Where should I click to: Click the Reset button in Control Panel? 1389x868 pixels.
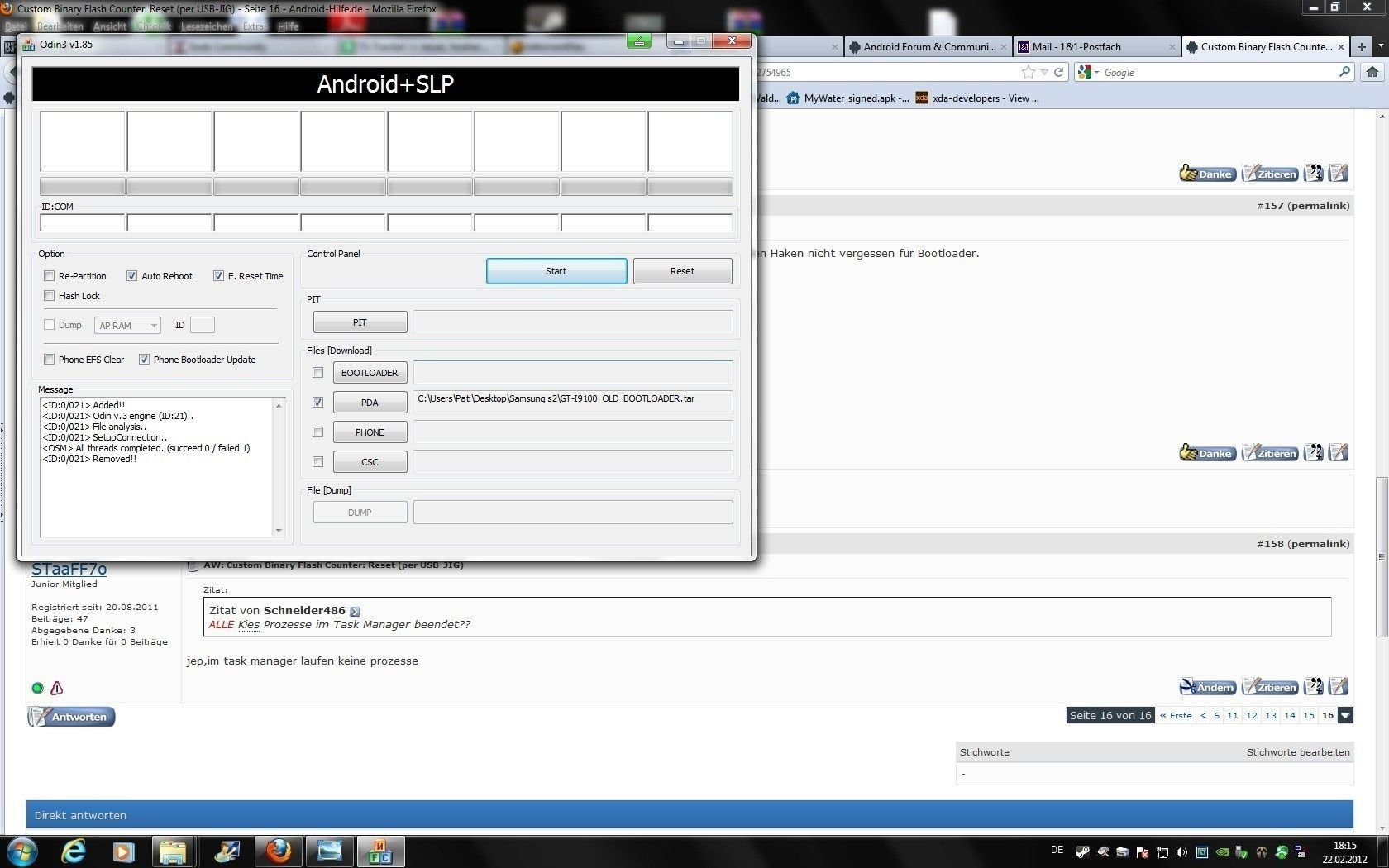click(682, 271)
